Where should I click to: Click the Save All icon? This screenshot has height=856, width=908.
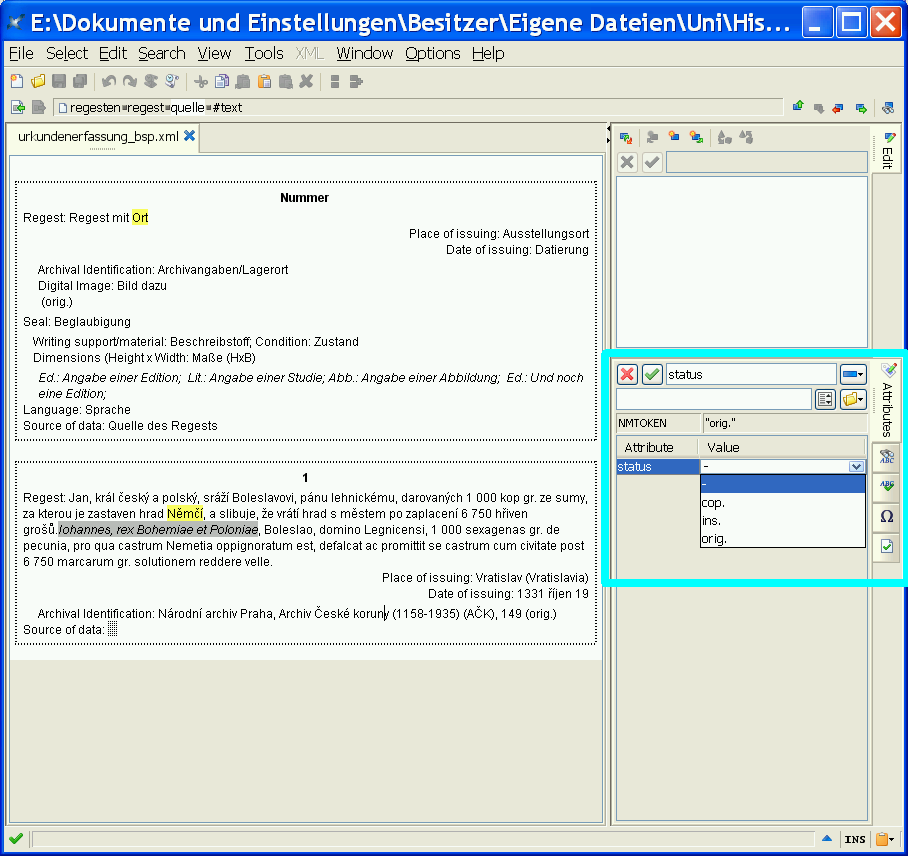point(80,82)
